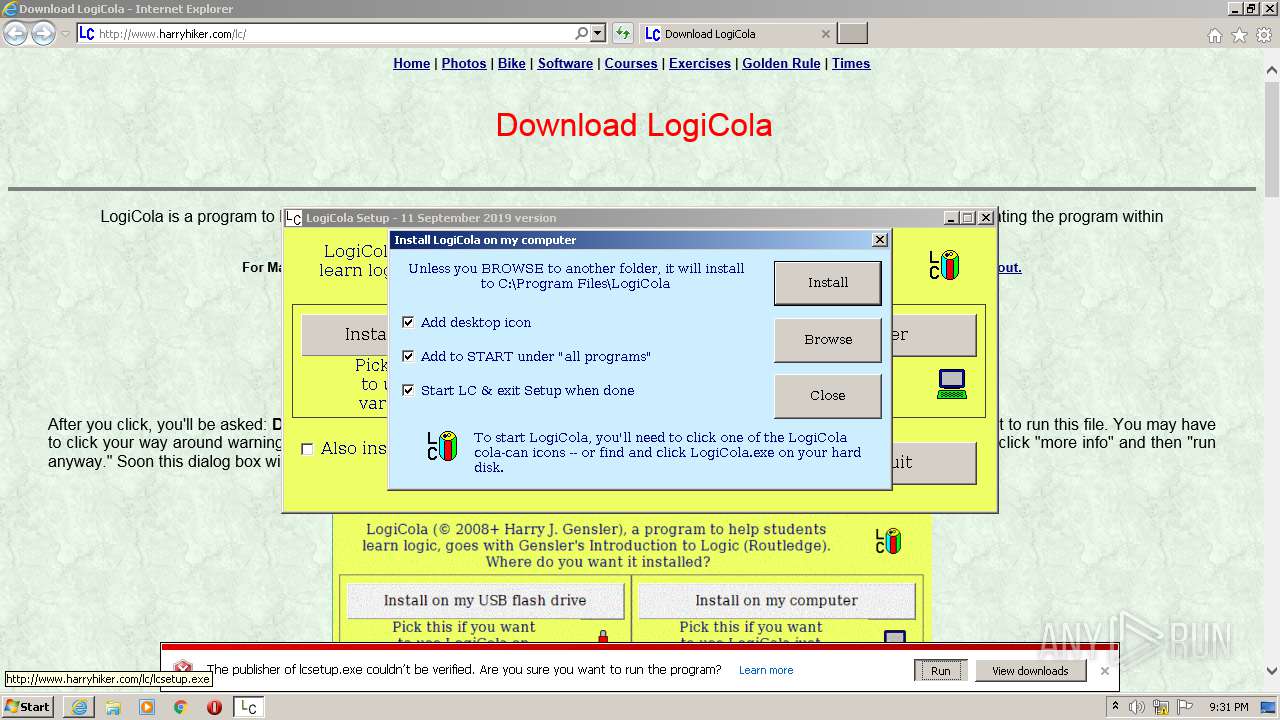Image resolution: width=1280 pixels, height=720 pixels.
Task: Click 'Install on my computer' page button
Action: (x=777, y=600)
